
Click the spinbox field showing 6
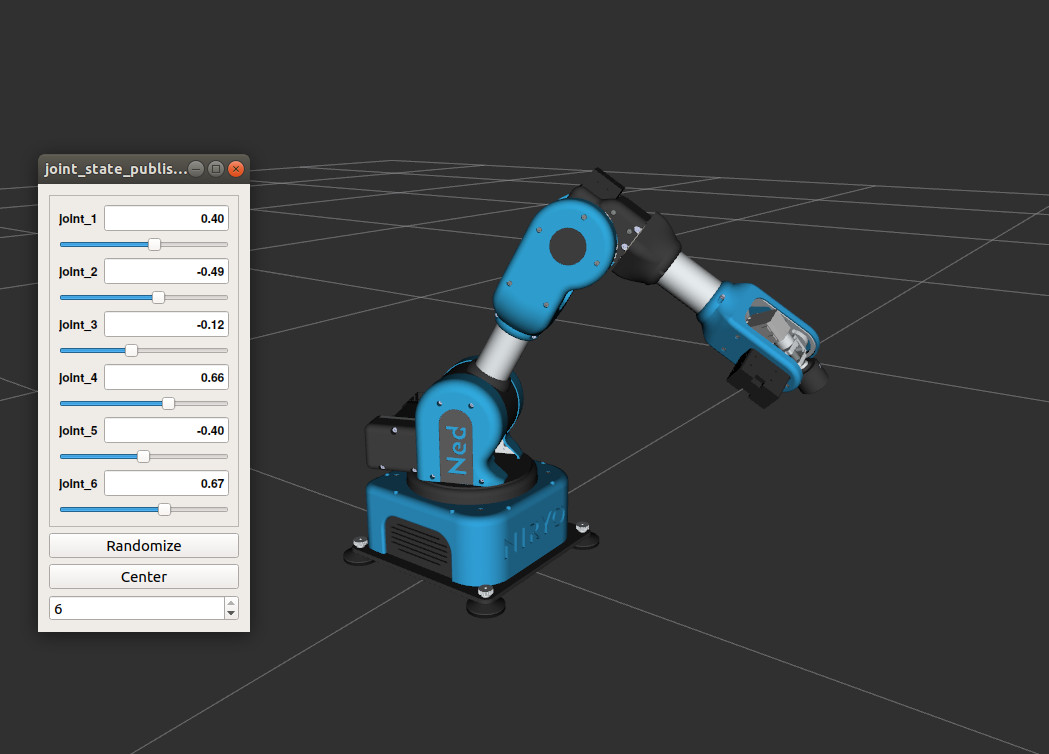pyautogui.click(x=137, y=608)
